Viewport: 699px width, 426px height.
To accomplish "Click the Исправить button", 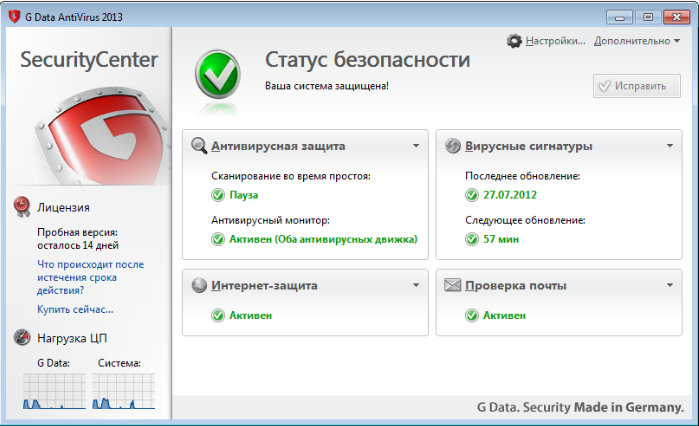I will (637, 86).
